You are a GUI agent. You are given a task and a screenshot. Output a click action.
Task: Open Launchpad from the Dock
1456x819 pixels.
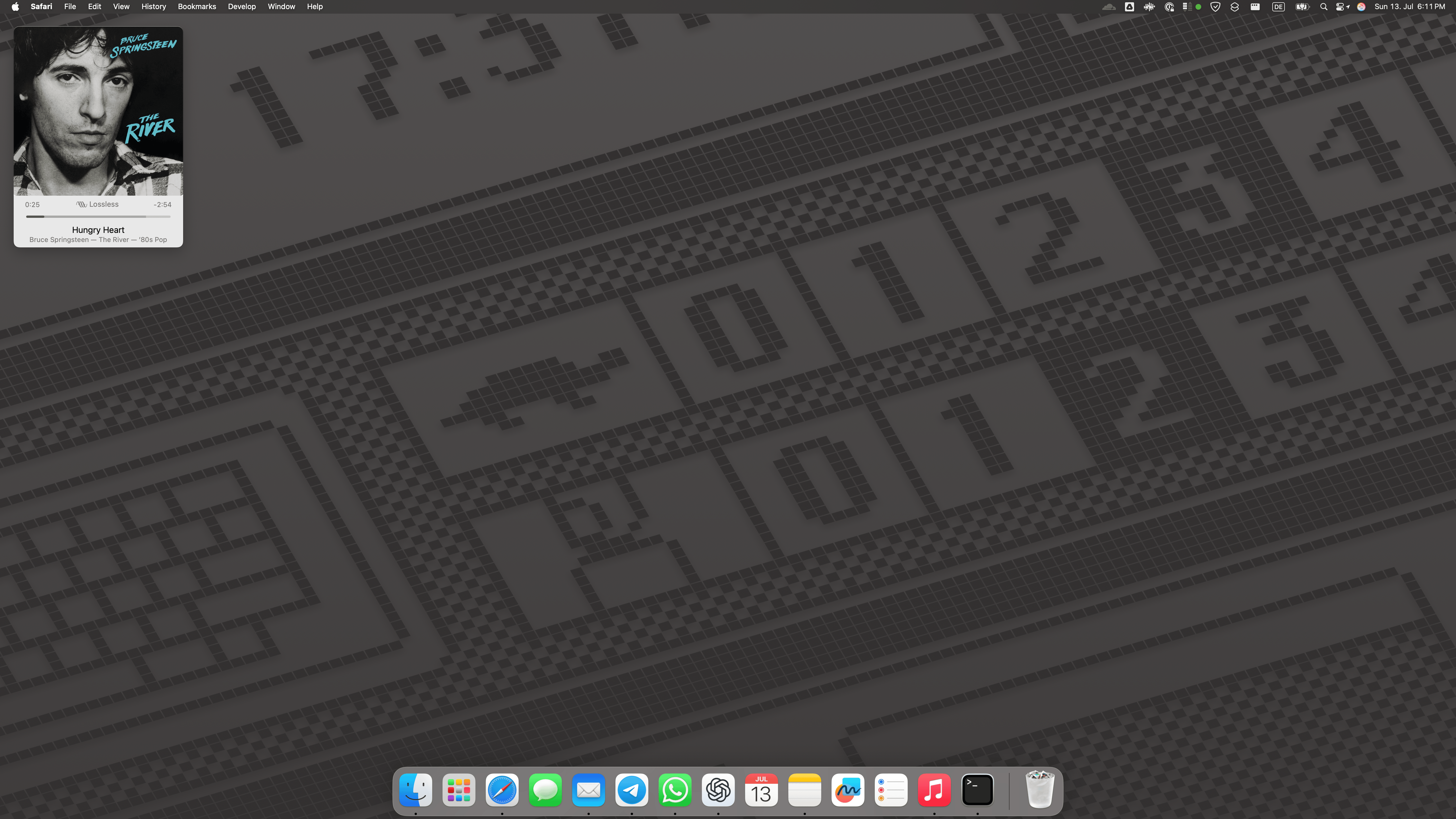[459, 790]
